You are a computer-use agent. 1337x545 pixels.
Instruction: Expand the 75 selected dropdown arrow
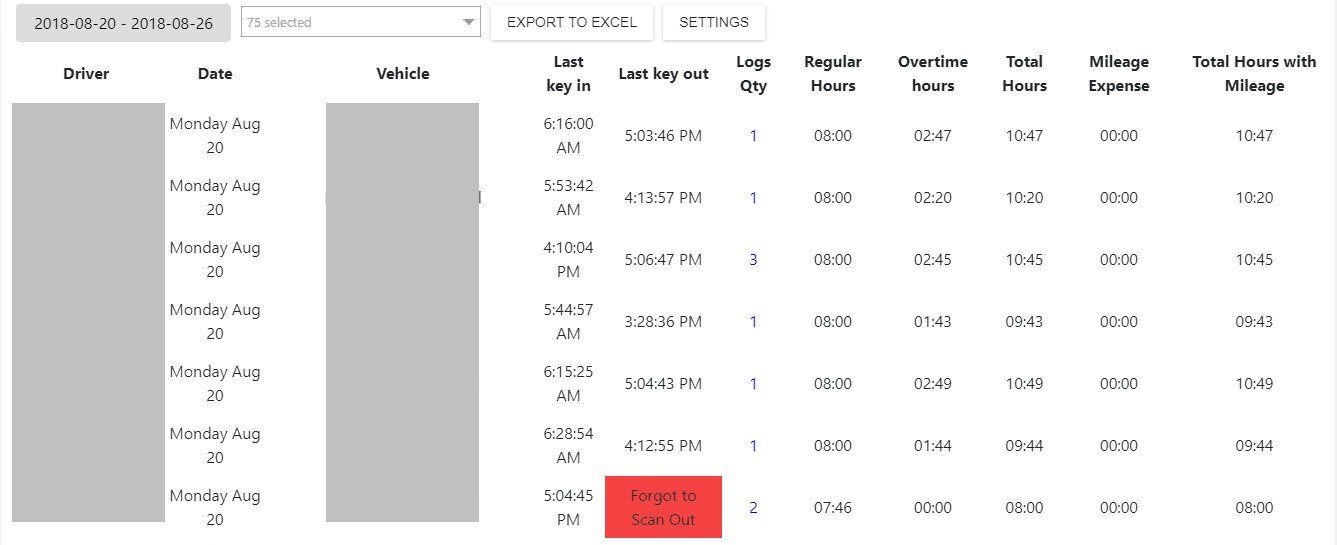[x=469, y=22]
